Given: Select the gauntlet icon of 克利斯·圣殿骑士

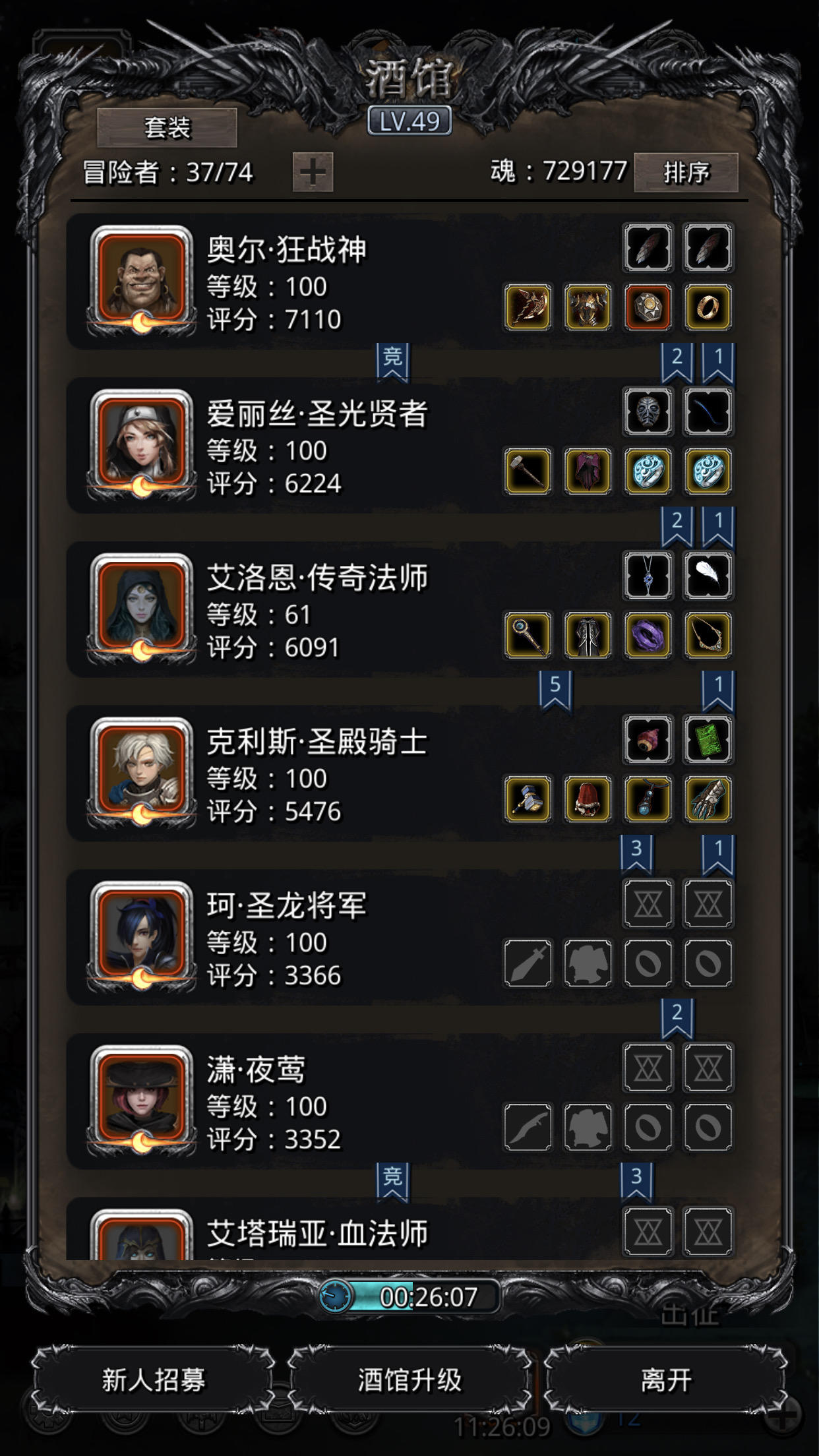Looking at the screenshot, I should click(708, 799).
